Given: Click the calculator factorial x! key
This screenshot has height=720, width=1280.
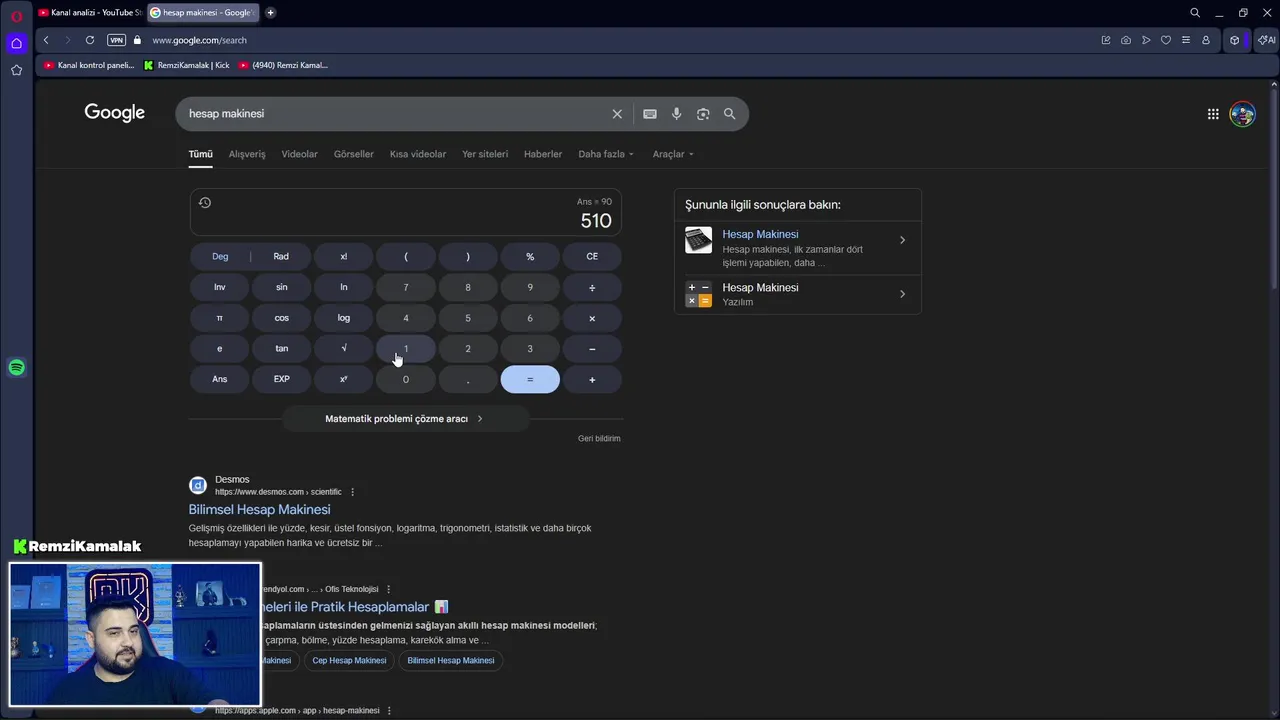Looking at the screenshot, I should tap(344, 257).
